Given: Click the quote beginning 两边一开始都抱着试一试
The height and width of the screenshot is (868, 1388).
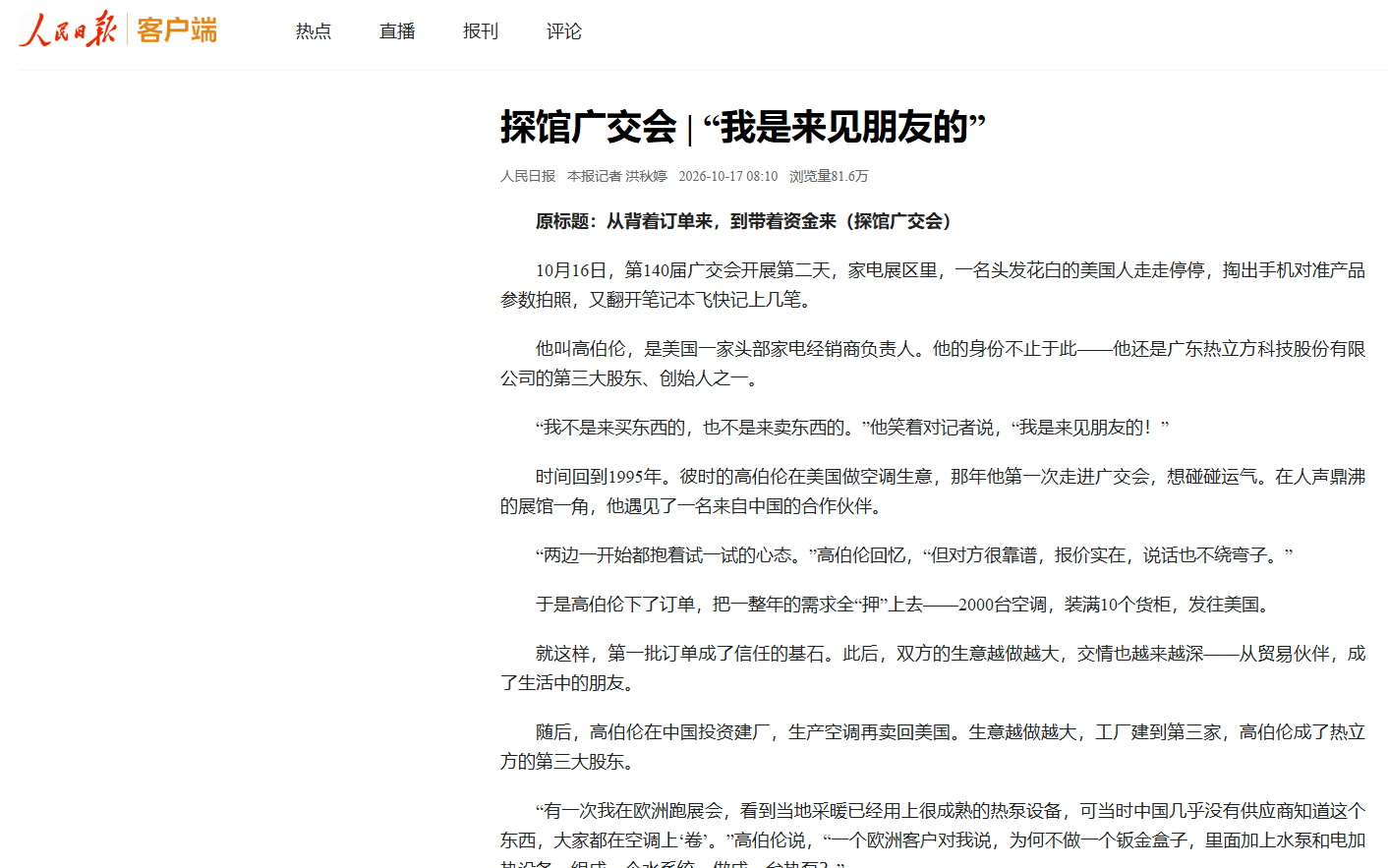Looking at the screenshot, I should pos(914,555).
